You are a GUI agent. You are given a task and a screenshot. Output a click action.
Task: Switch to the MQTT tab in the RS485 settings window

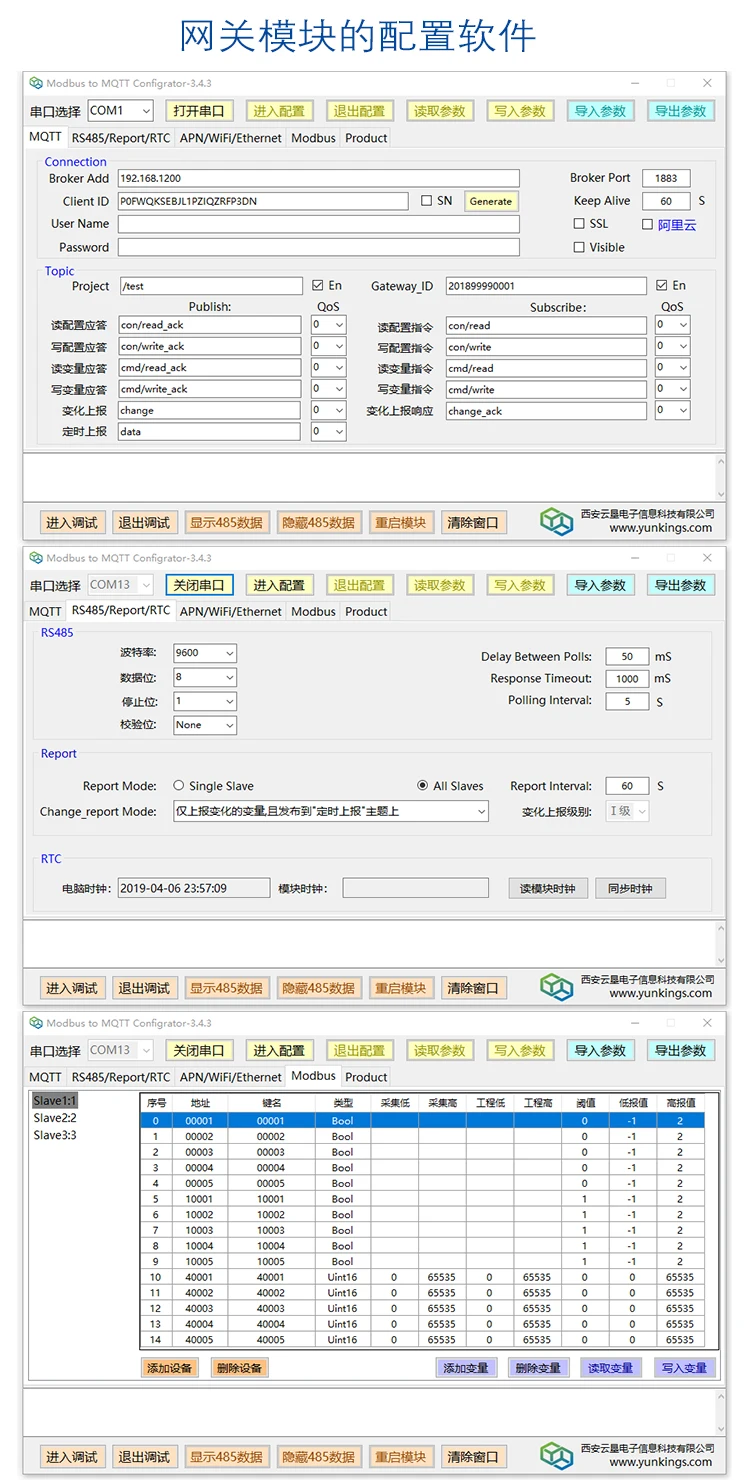pyautogui.click(x=45, y=611)
